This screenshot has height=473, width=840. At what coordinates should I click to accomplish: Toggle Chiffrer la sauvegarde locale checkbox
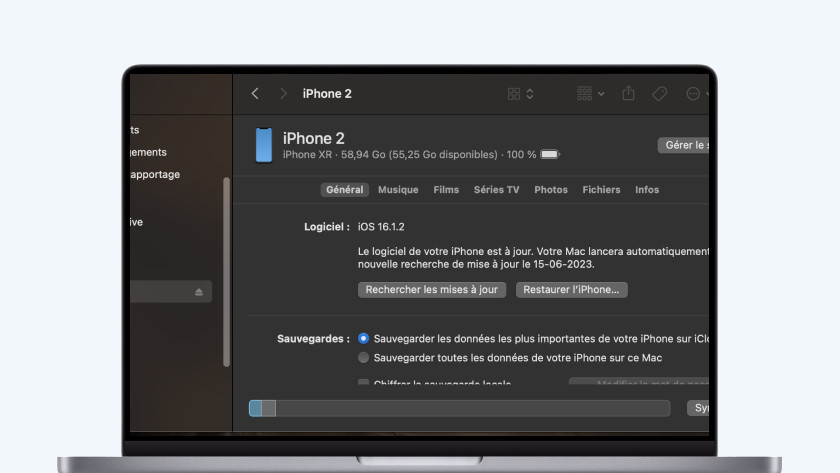363,382
